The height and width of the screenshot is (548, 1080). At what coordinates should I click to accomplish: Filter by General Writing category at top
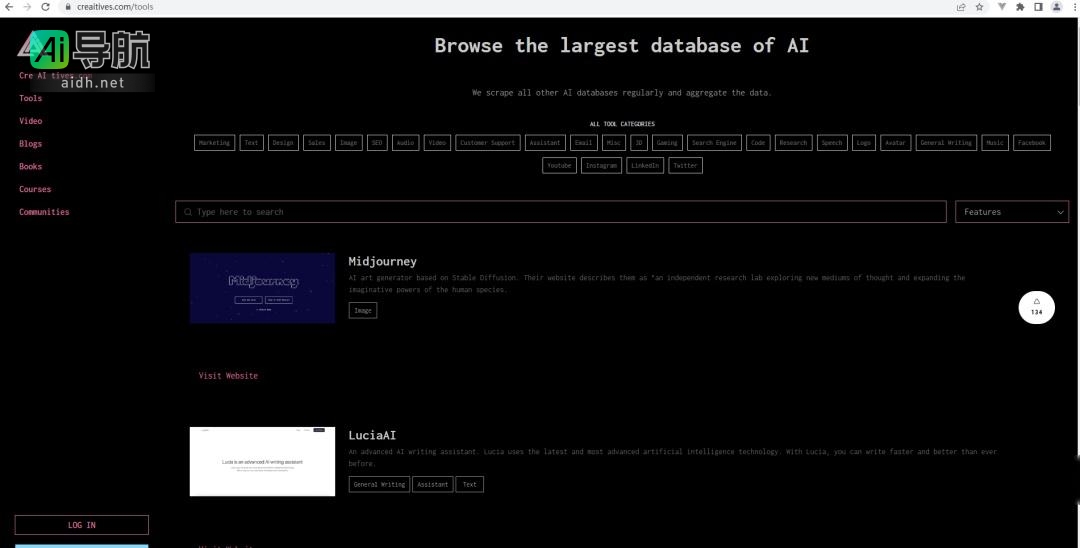tap(946, 143)
